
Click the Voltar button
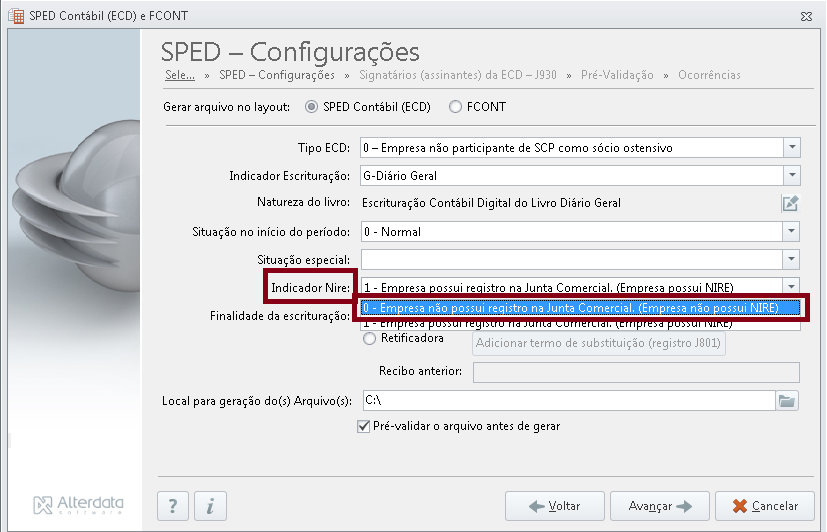555,506
